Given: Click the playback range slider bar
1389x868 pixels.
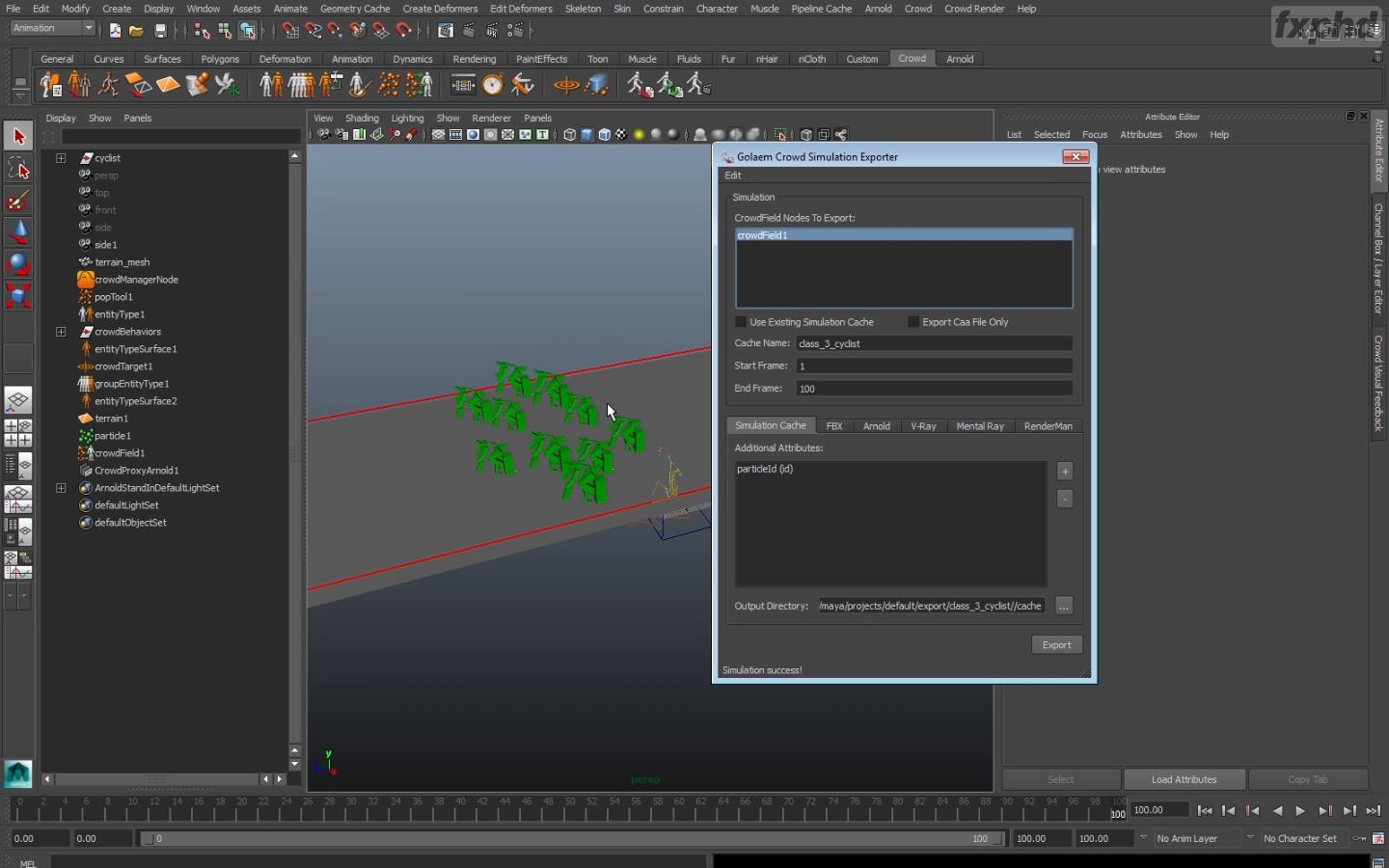Looking at the screenshot, I should (x=574, y=839).
